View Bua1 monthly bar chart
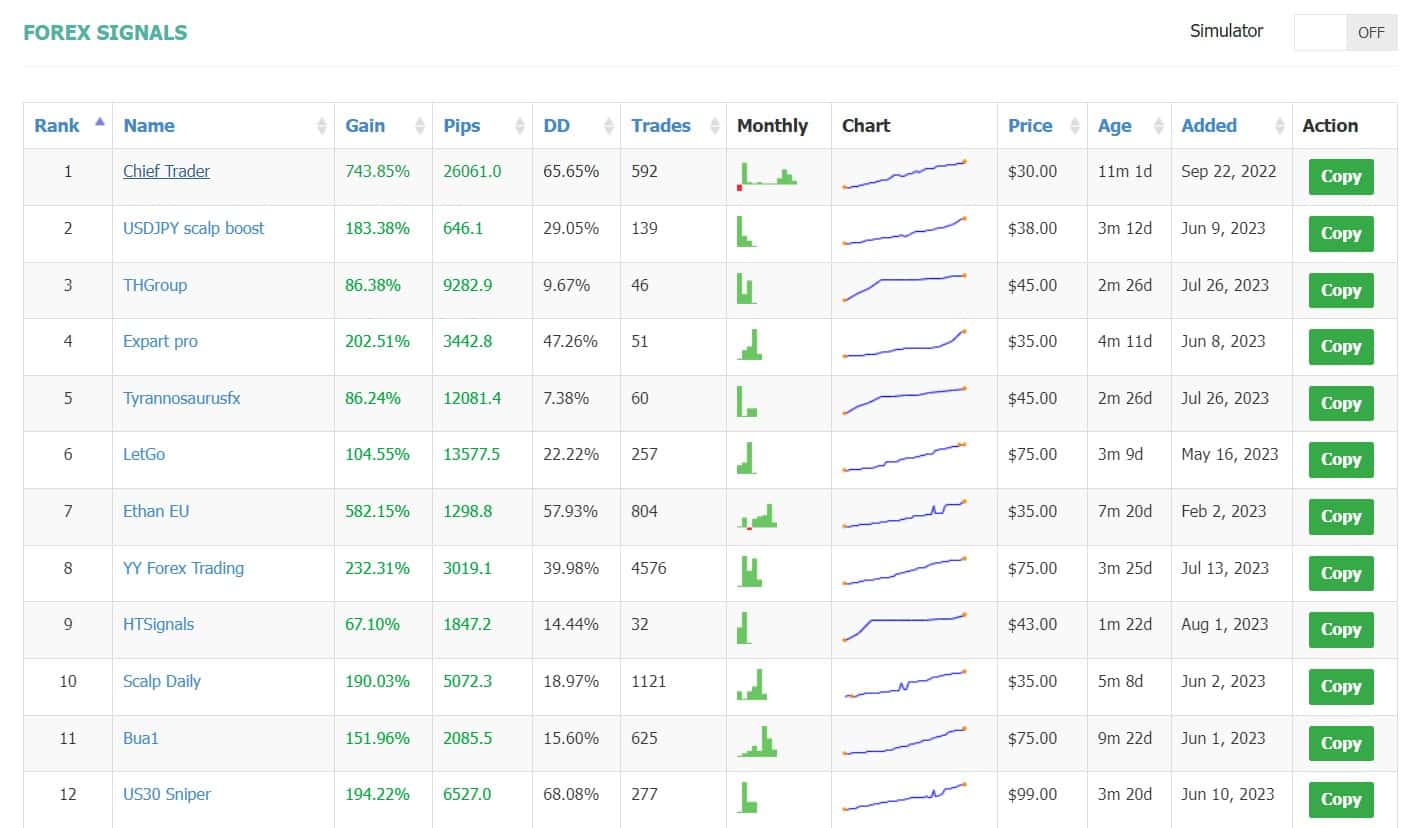The height and width of the screenshot is (828, 1416). pos(757,741)
